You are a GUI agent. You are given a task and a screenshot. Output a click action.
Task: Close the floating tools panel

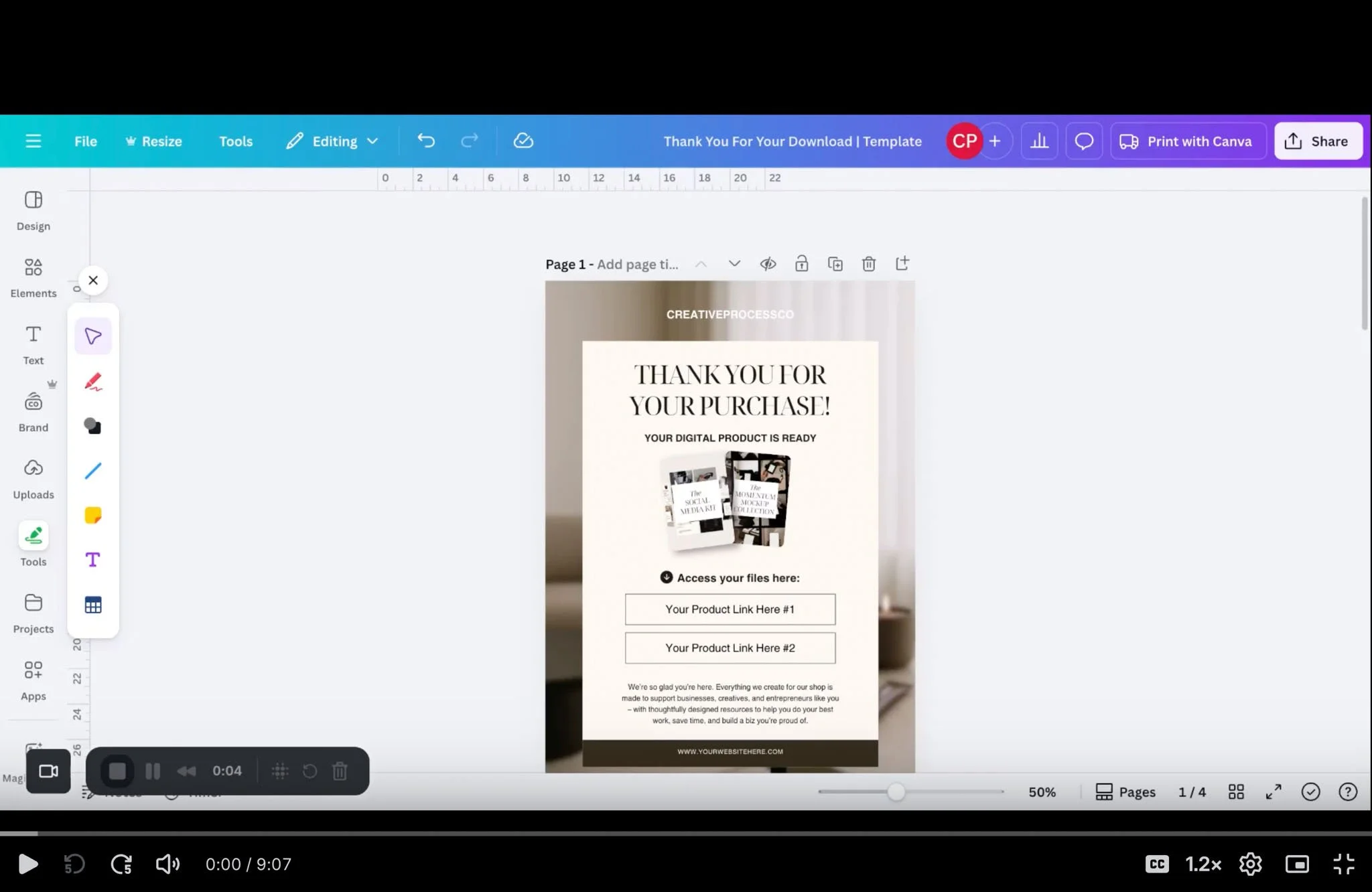point(93,280)
